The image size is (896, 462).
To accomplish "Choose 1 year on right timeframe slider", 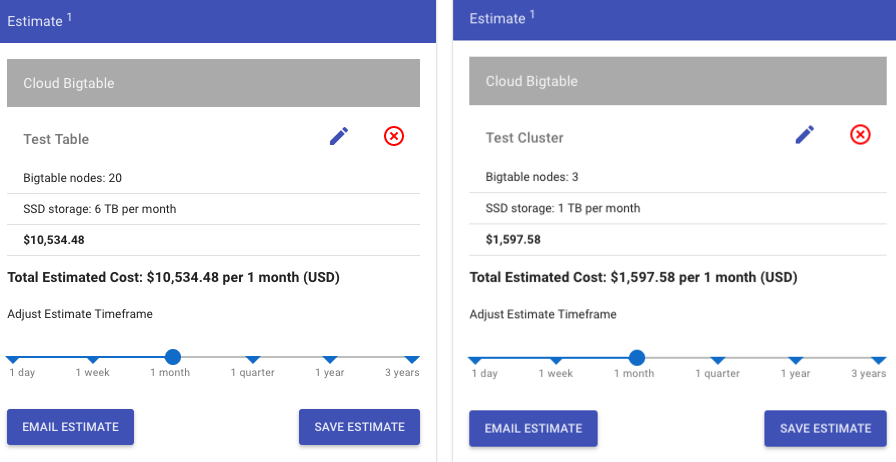I will pyautogui.click(x=795, y=360).
